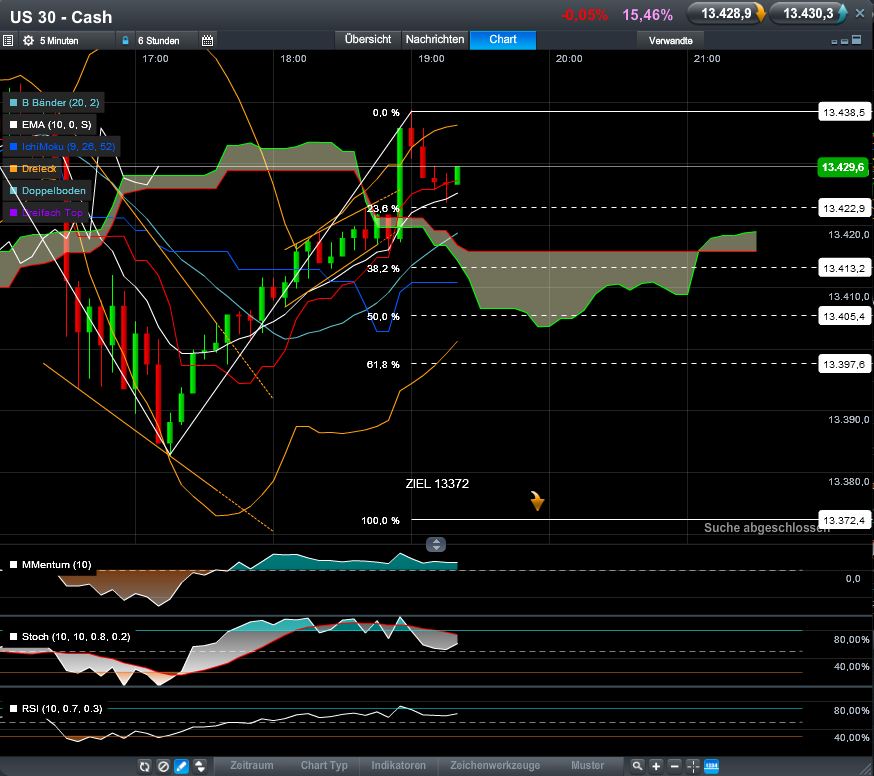Select the 13.397,6 Fibonacci price label
Image resolution: width=874 pixels, height=776 pixels.
point(844,364)
